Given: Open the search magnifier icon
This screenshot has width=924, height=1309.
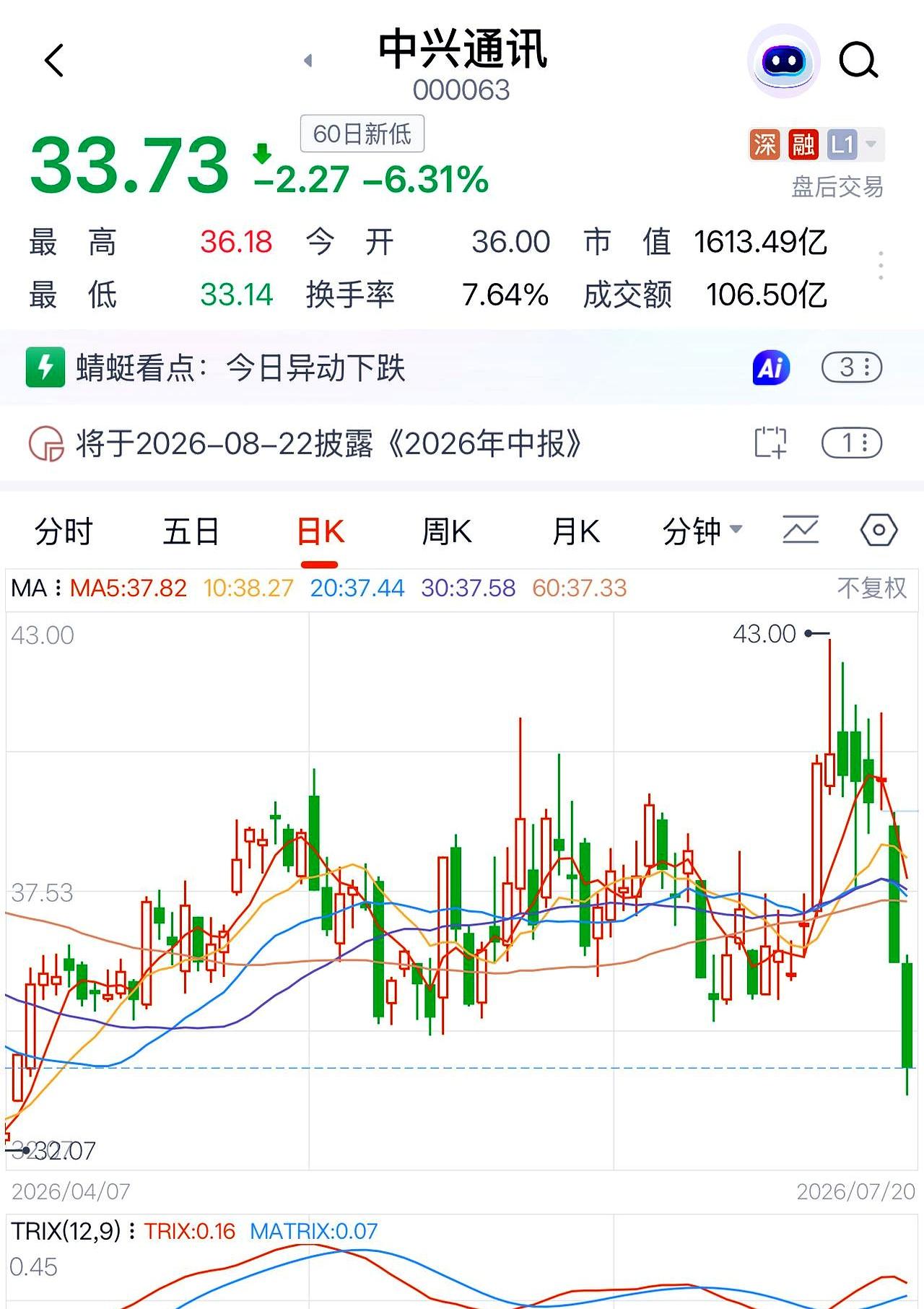Looking at the screenshot, I should (x=858, y=60).
